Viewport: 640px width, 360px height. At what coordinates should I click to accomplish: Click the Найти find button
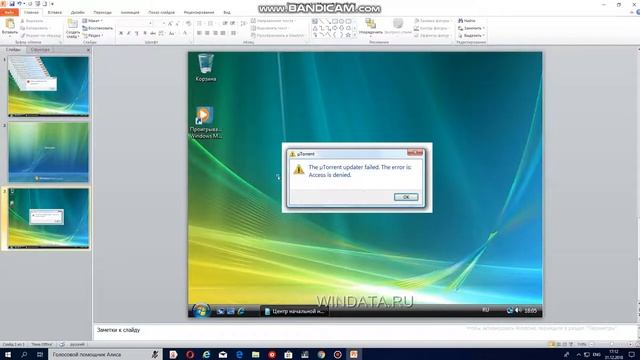(467, 21)
